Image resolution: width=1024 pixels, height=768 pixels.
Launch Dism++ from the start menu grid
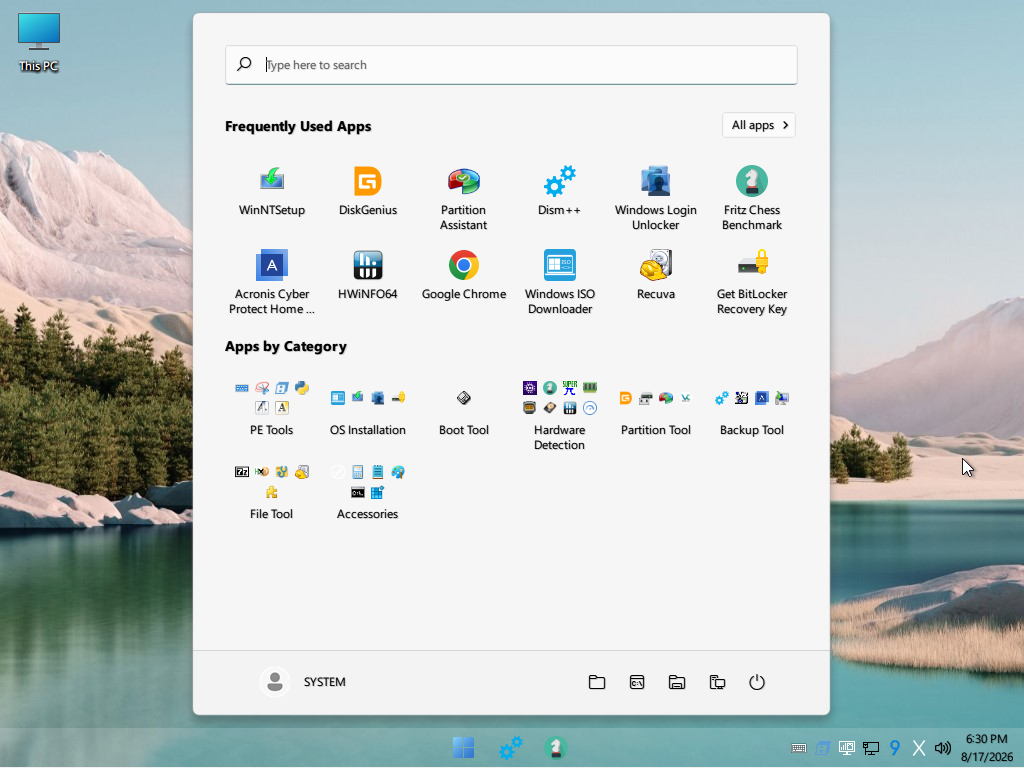tap(560, 191)
